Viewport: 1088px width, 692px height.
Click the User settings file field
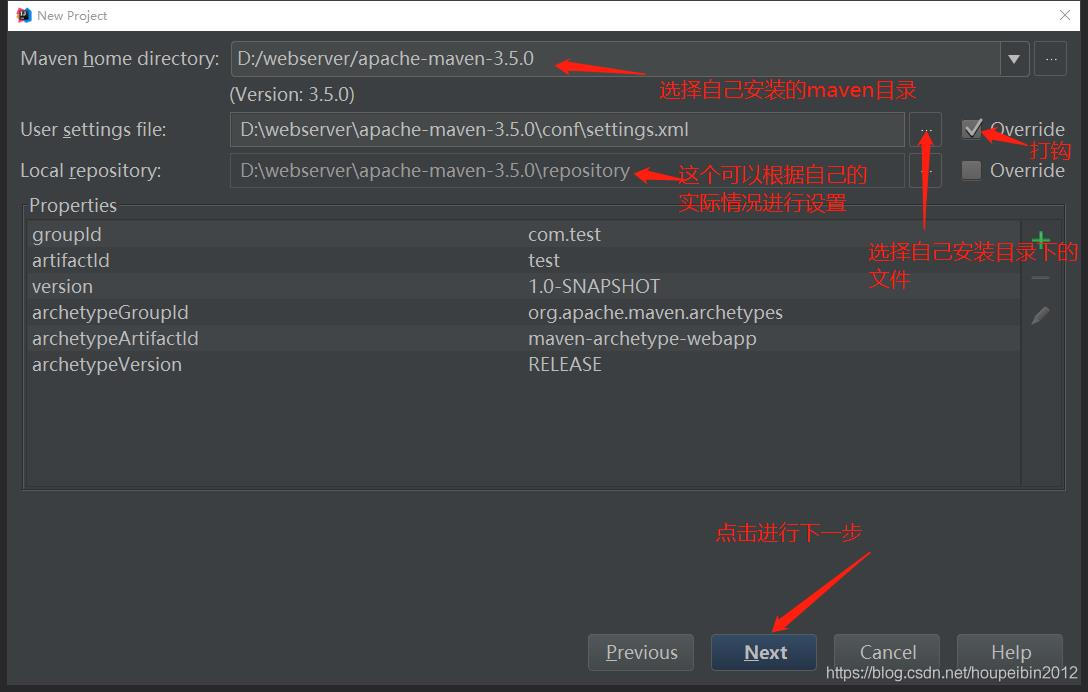(x=567, y=130)
